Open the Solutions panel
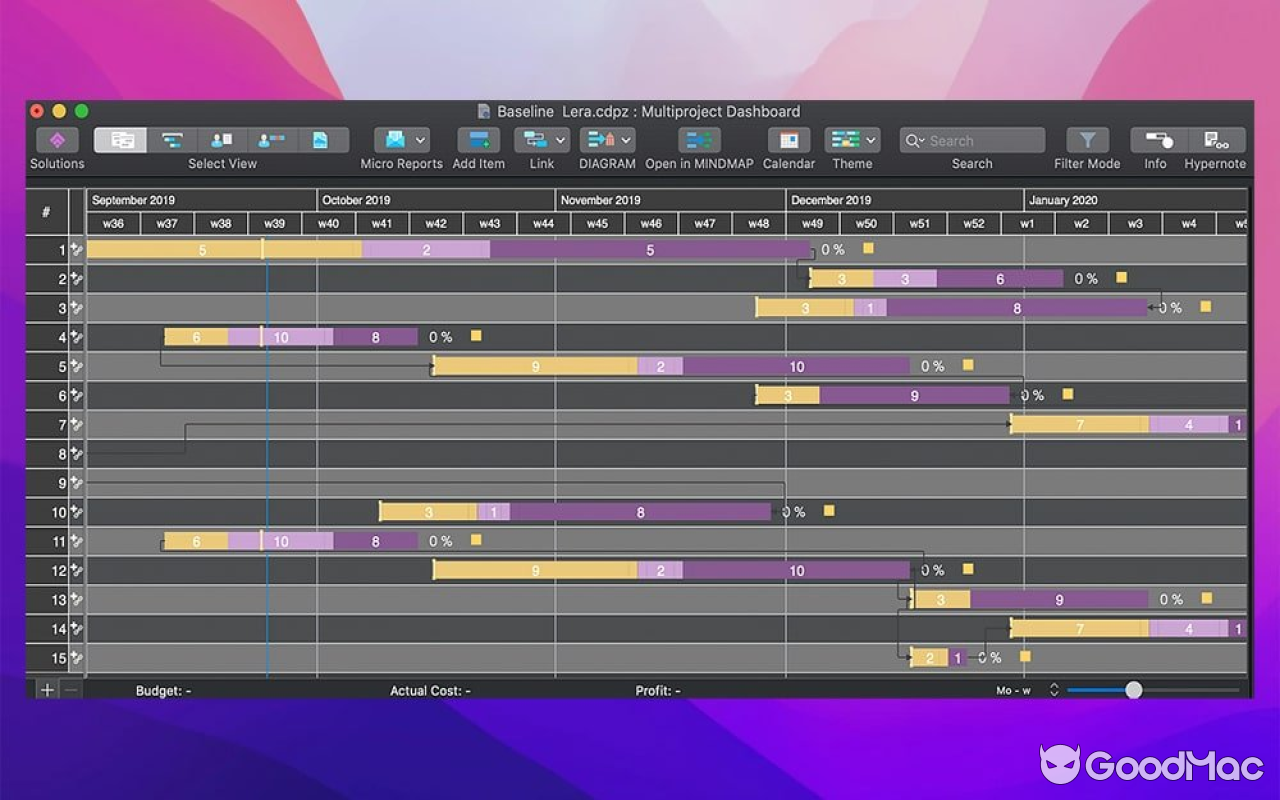 coord(57,140)
